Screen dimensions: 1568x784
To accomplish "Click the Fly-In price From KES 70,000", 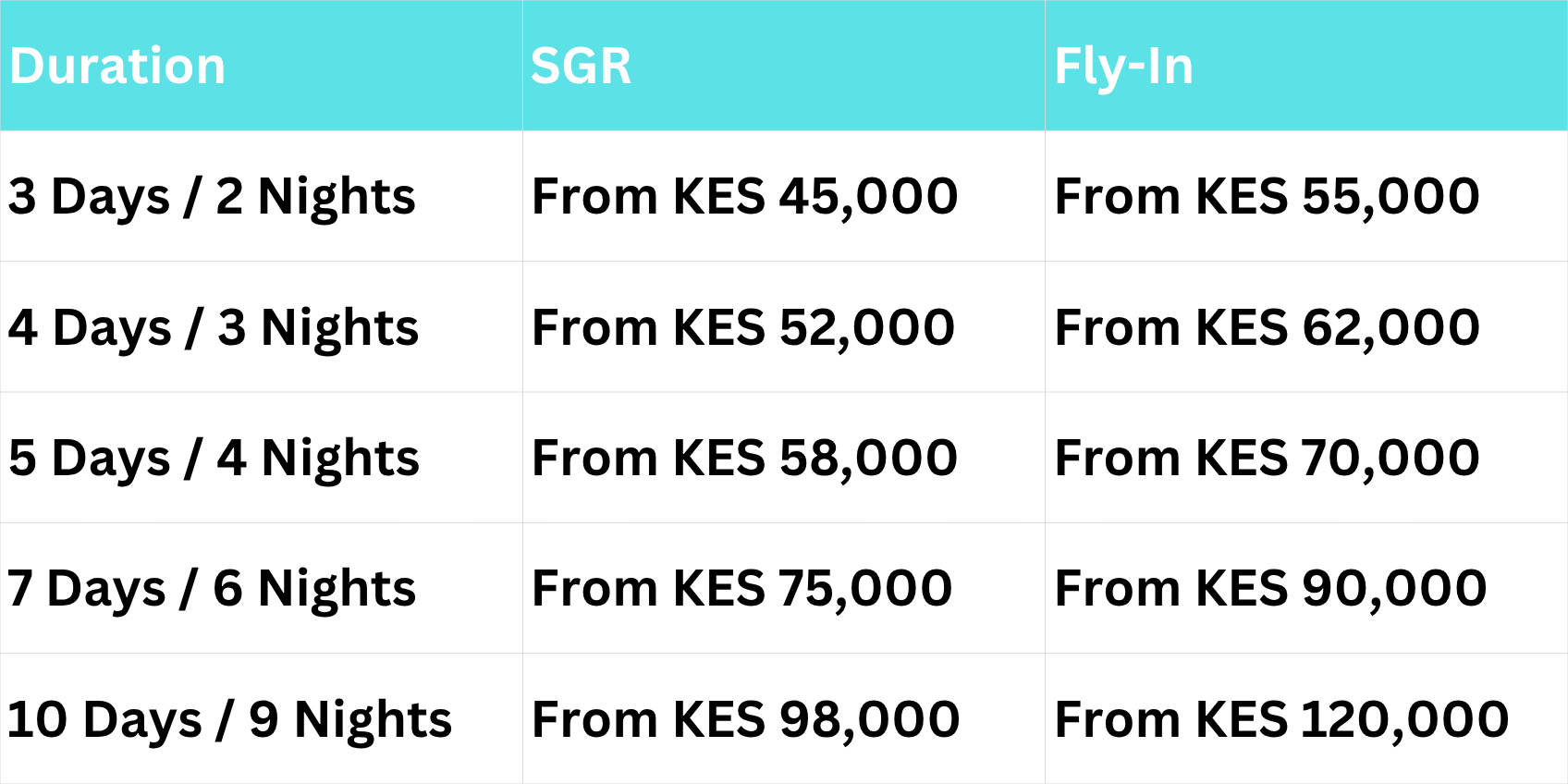I will click(x=1267, y=459).
